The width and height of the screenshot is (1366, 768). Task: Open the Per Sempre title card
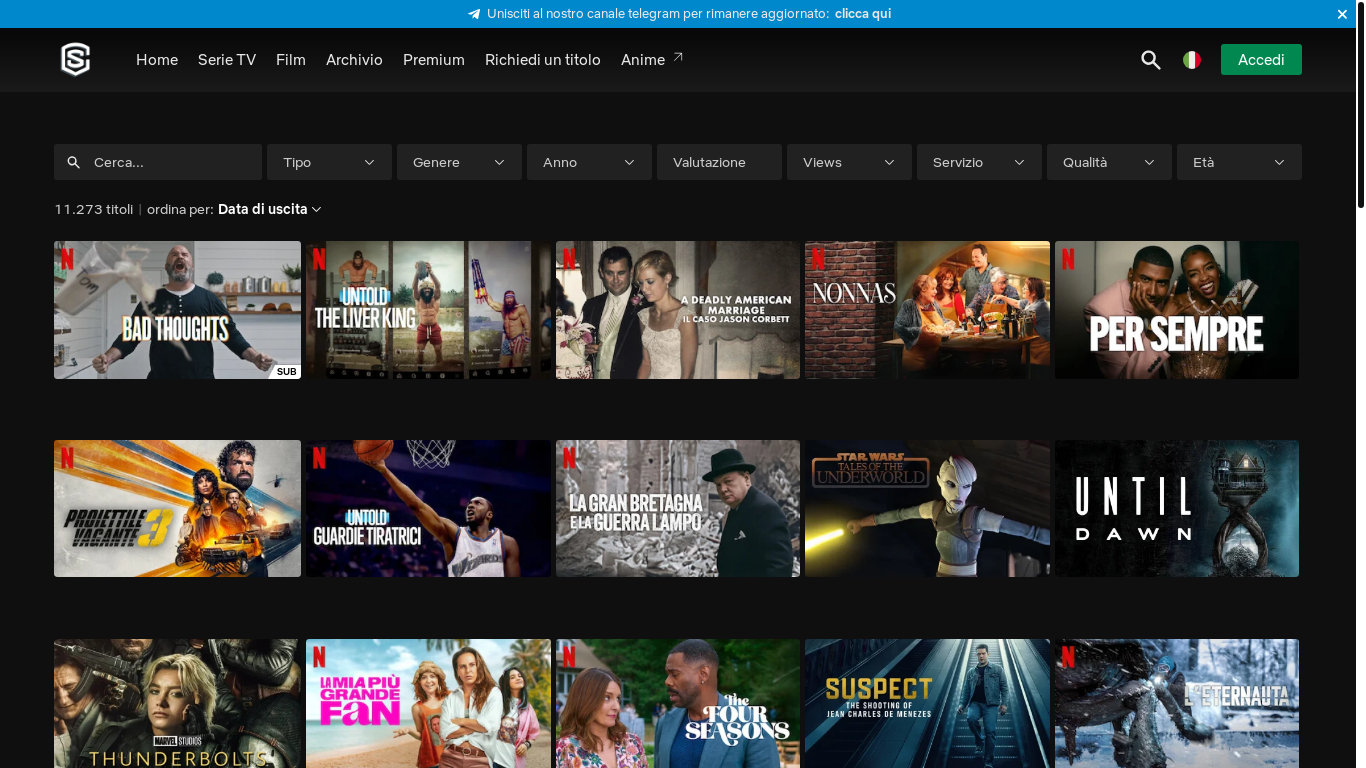(x=1177, y=310)
